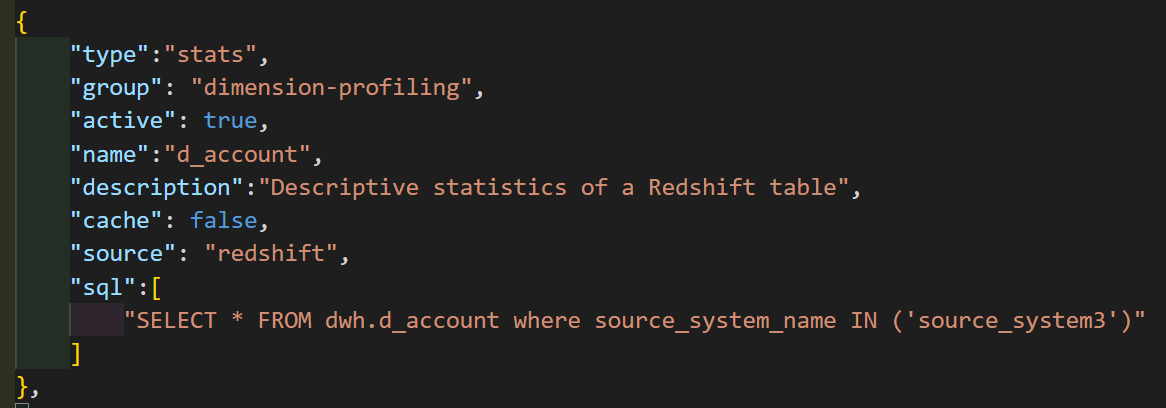This screenshot has width=1166, height=408.
Task: Click the true boolean after active
Action: click(231, 121)
